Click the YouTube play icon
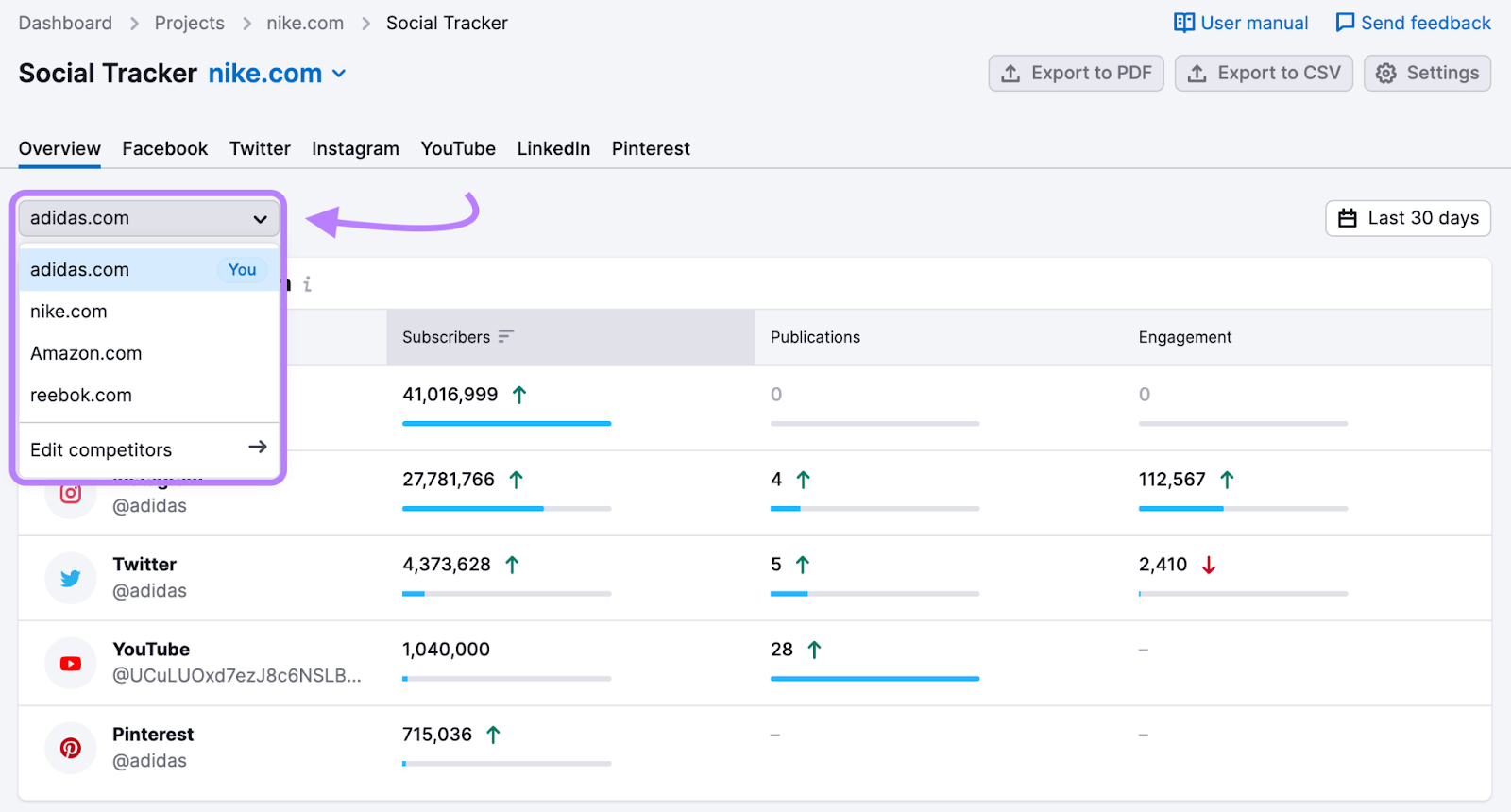The image size is (1511, 812). coord(71,664)
